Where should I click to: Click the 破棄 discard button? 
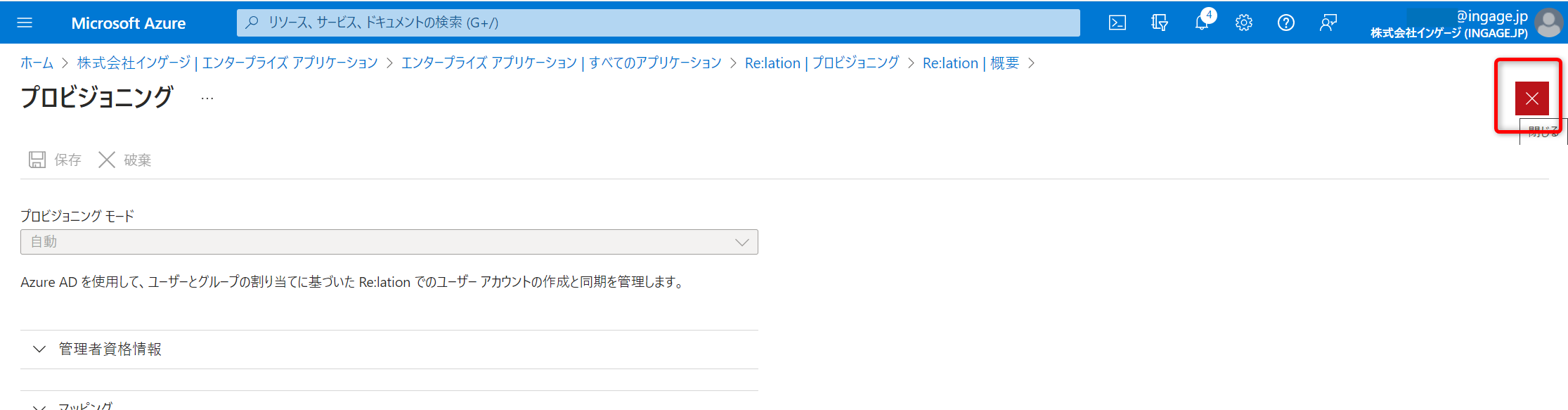125,160
